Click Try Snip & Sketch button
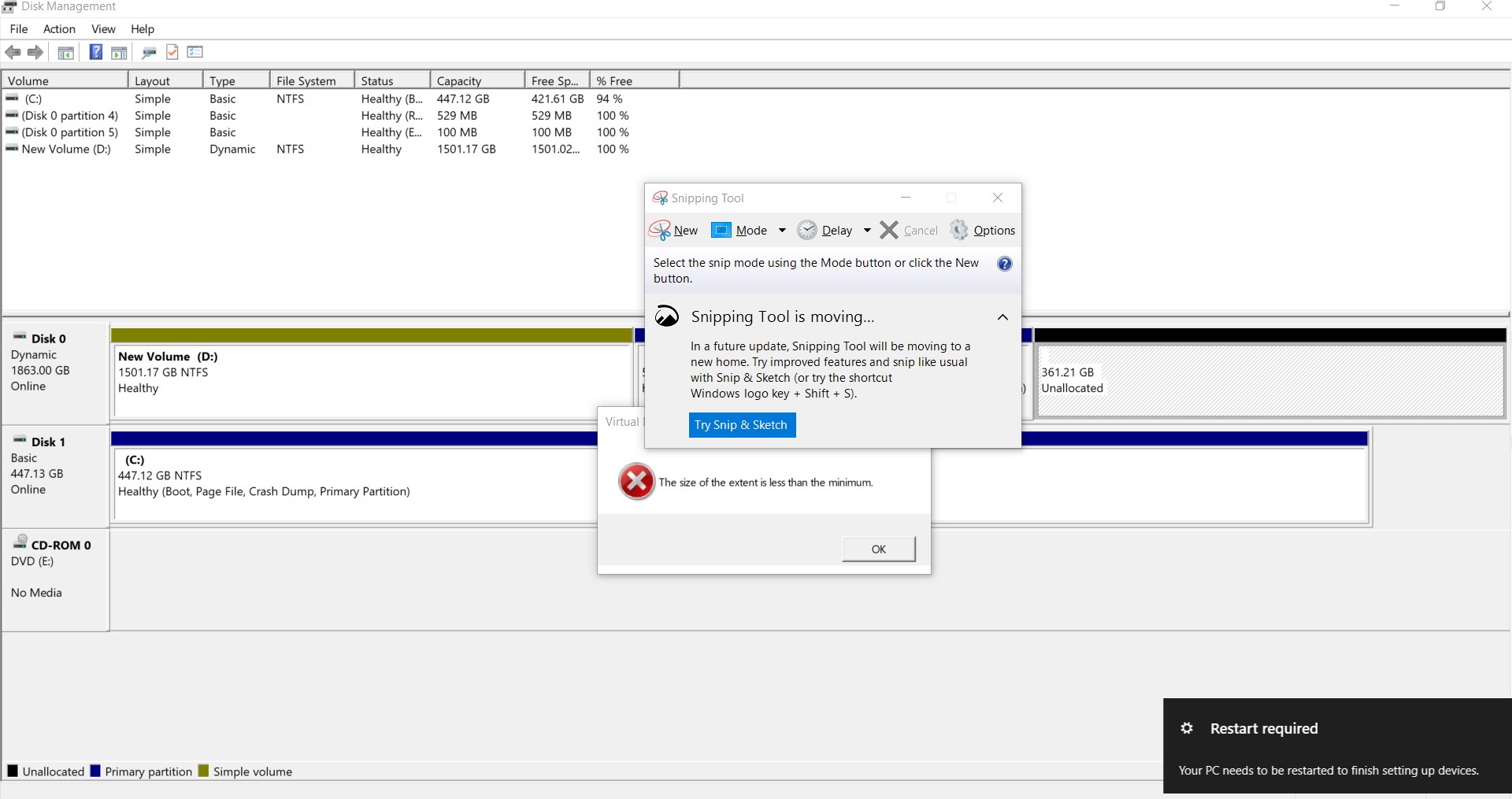 [742, 425]
